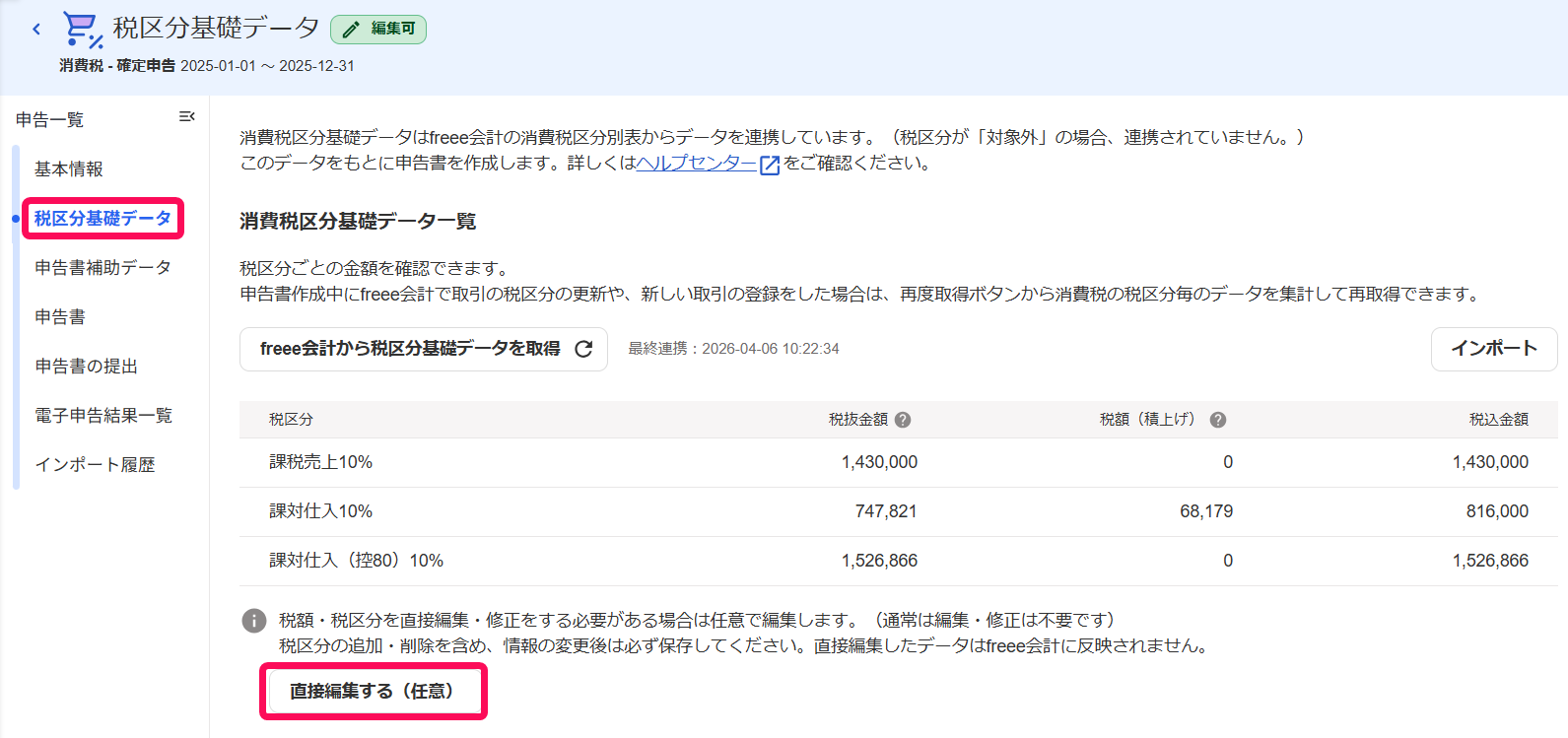The height and width of the screenshot is (738, 1568).
Task: Click the 税抜金額 column header
Action: (858, 420)
